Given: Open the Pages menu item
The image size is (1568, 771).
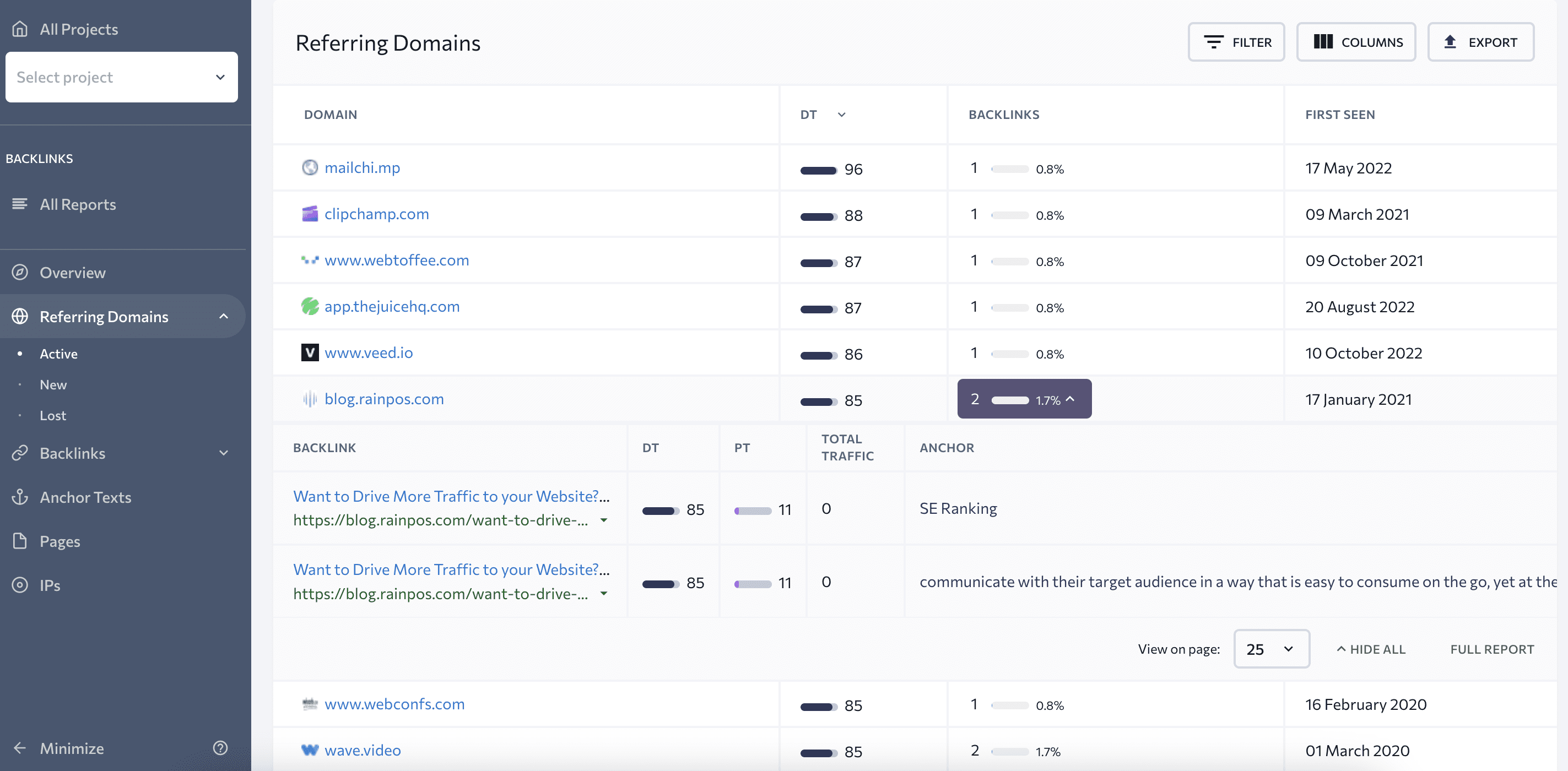Looking at the screenshot, I should click(60, 541).
